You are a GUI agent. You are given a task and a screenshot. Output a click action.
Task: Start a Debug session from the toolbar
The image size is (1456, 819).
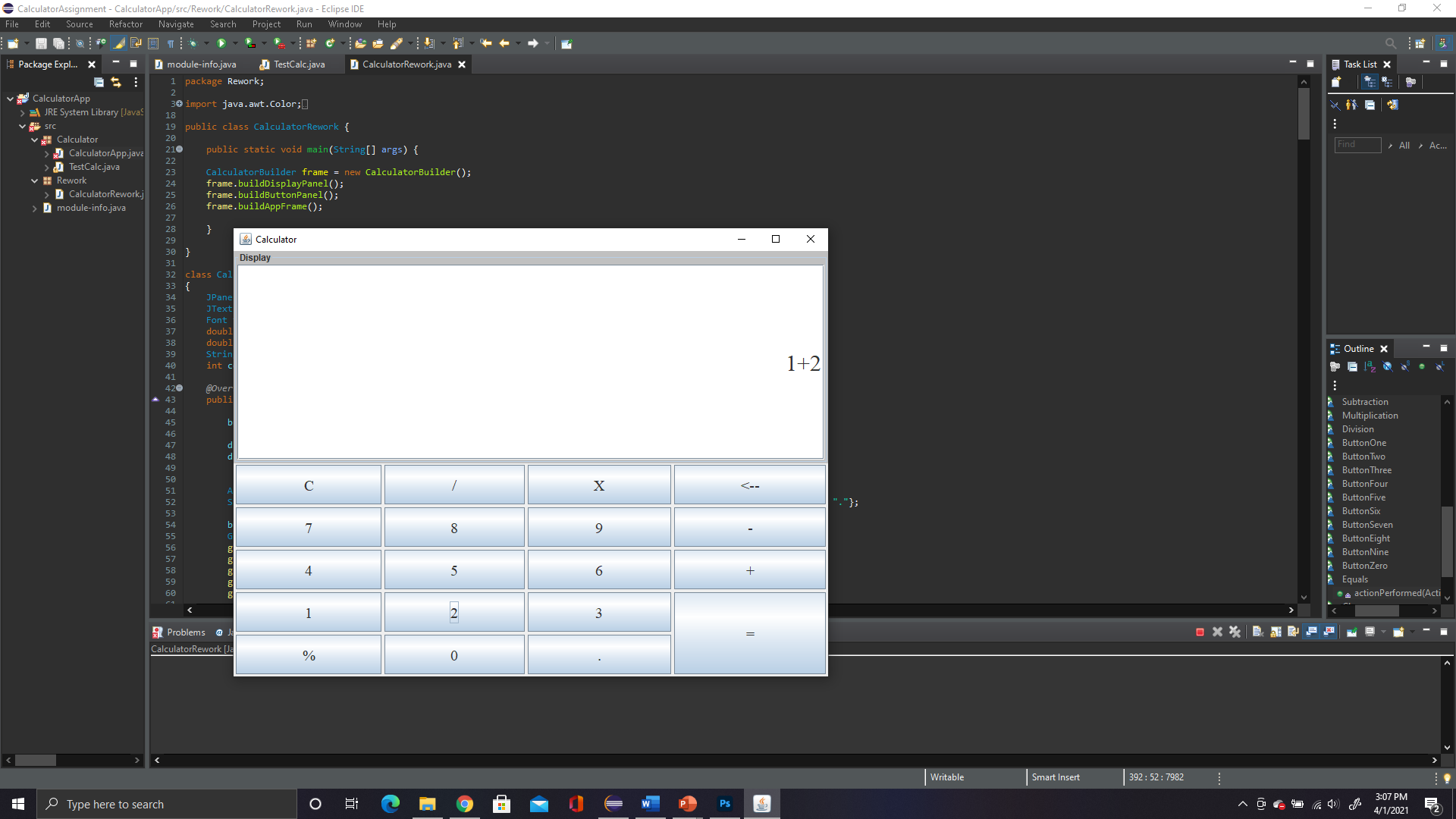click(x=193, y=43)
